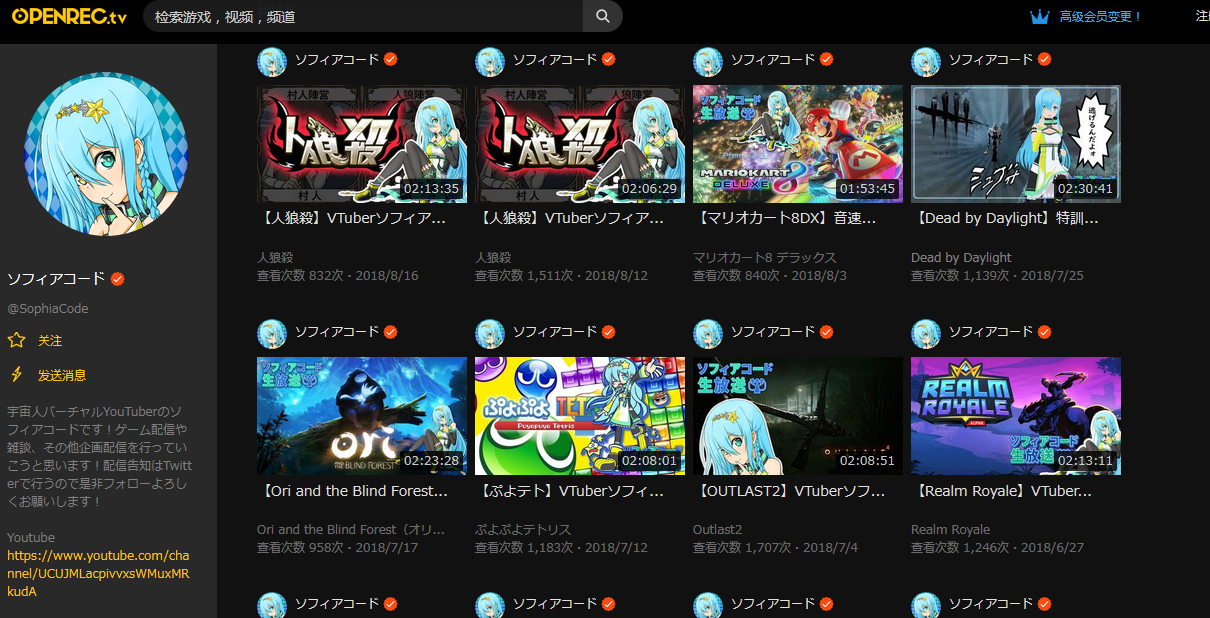The height and width of the screenshot is (618, 1210).
Task: Click the ソフィアコード name above the Ori video
Action: [337, 332]
